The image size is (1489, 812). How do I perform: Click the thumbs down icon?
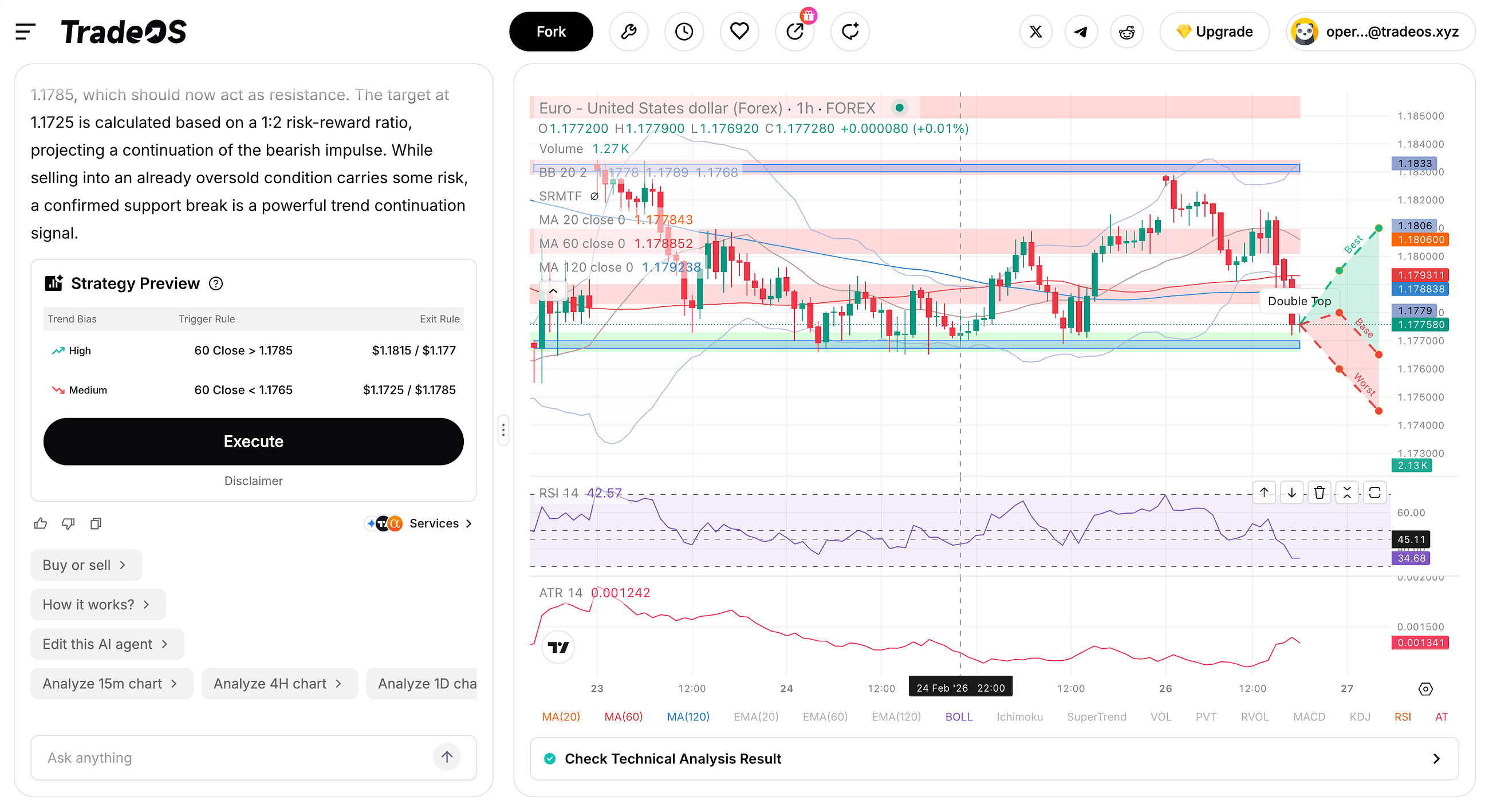pos(68,523)
